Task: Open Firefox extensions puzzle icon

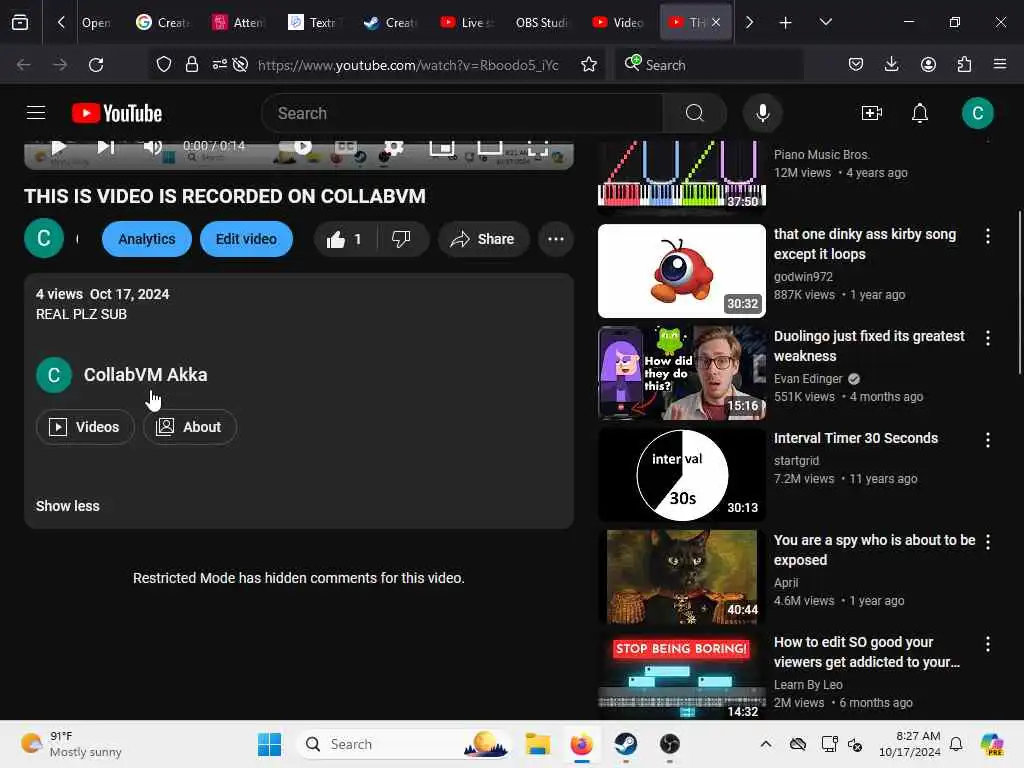Action: point(964,64)
